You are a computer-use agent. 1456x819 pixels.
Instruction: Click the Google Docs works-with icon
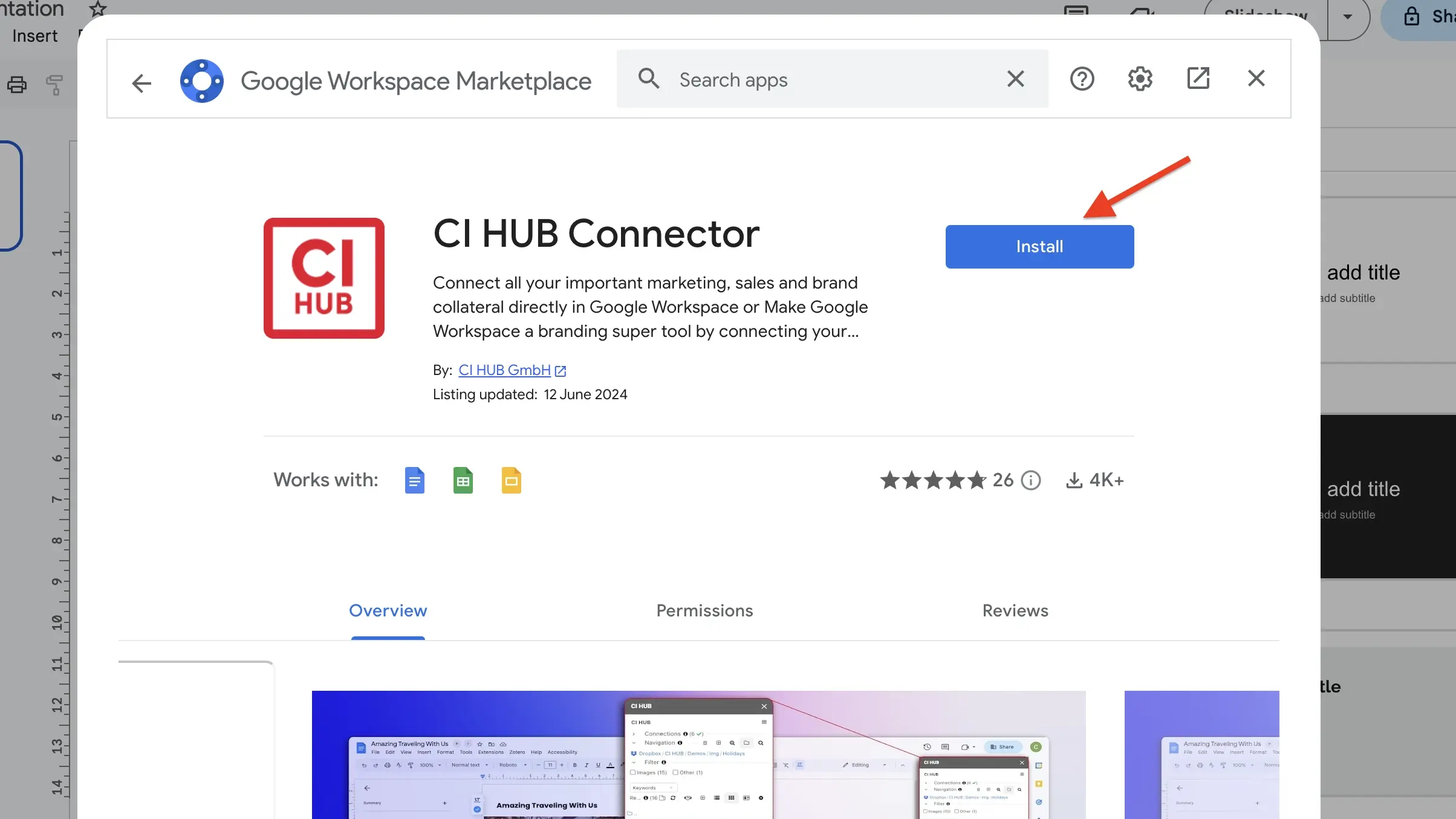tap(415, 480)
